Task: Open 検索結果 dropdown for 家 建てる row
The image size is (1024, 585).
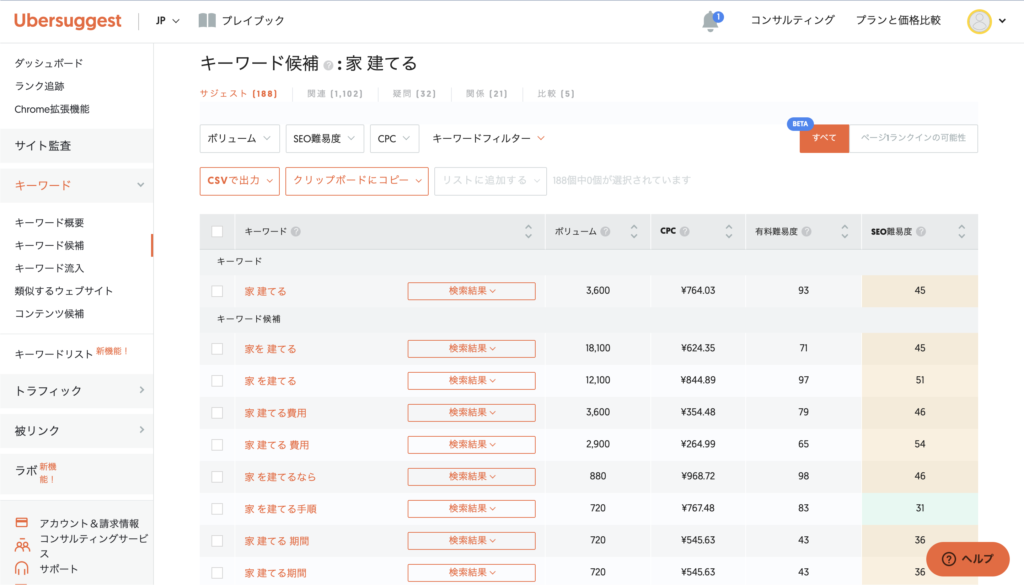Action: [x=472, y=291]
